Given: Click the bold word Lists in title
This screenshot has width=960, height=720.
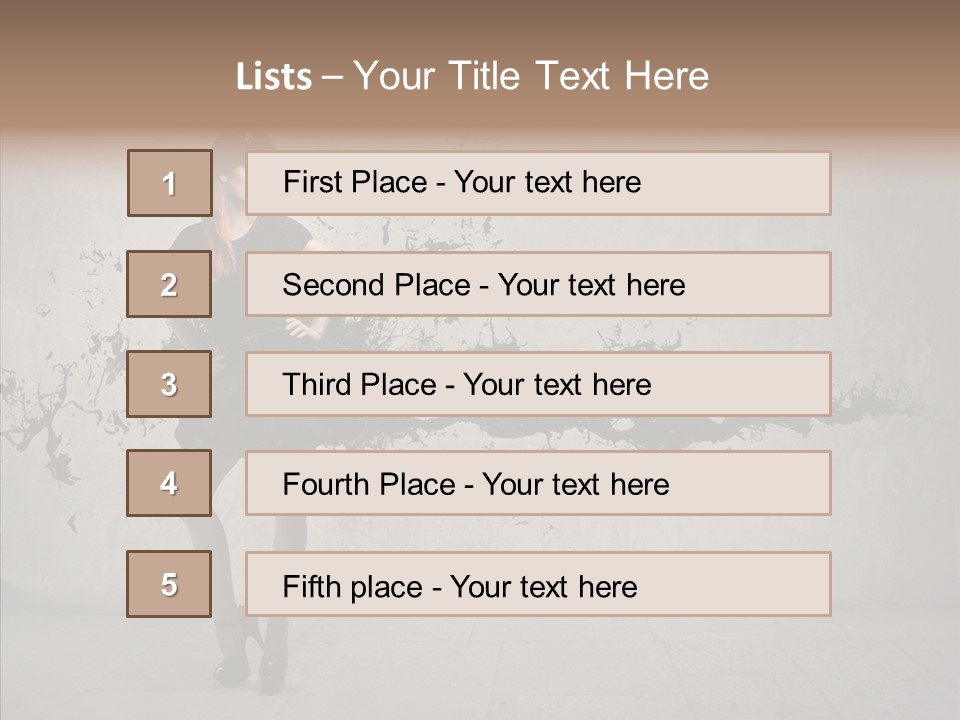Looking at the screenshot, I should click(x=274, y=77).
